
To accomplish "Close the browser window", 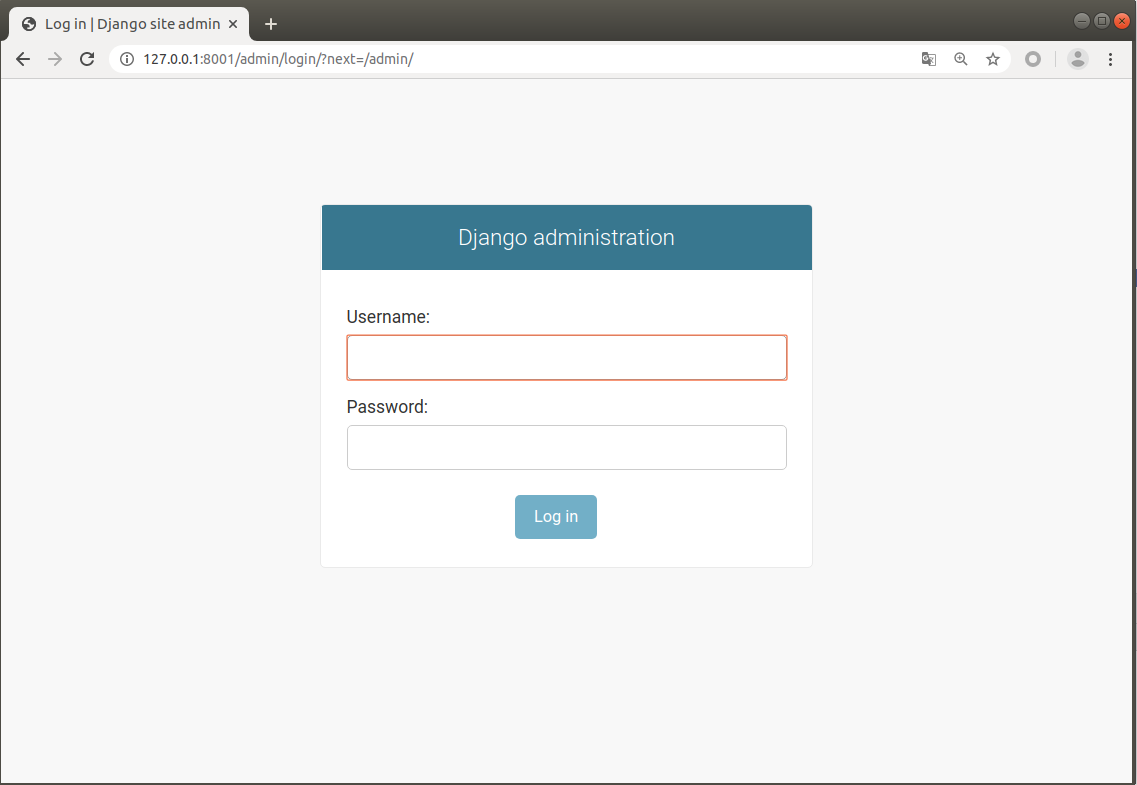I will [x=1122, y=21].
